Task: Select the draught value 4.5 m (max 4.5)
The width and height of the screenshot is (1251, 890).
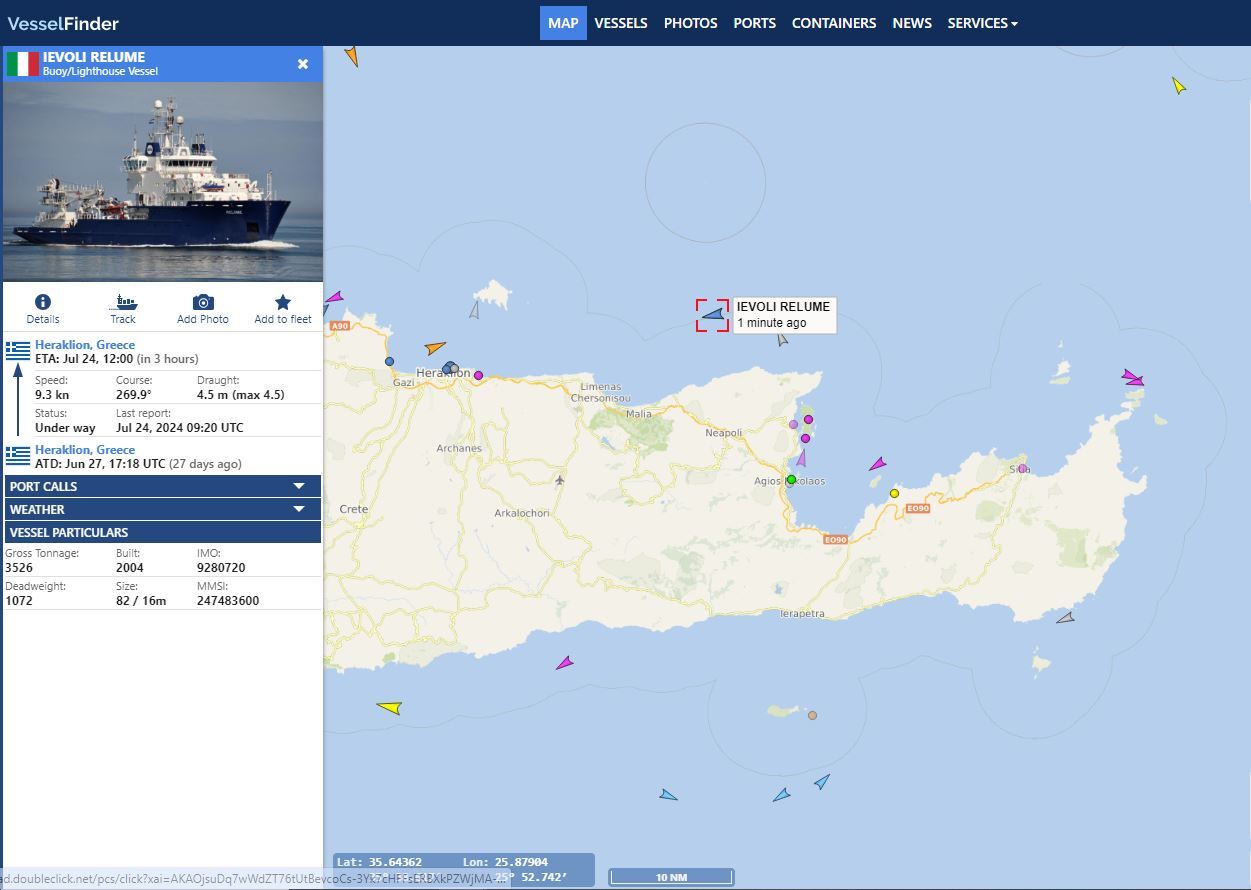Action: tap(240, 395)
